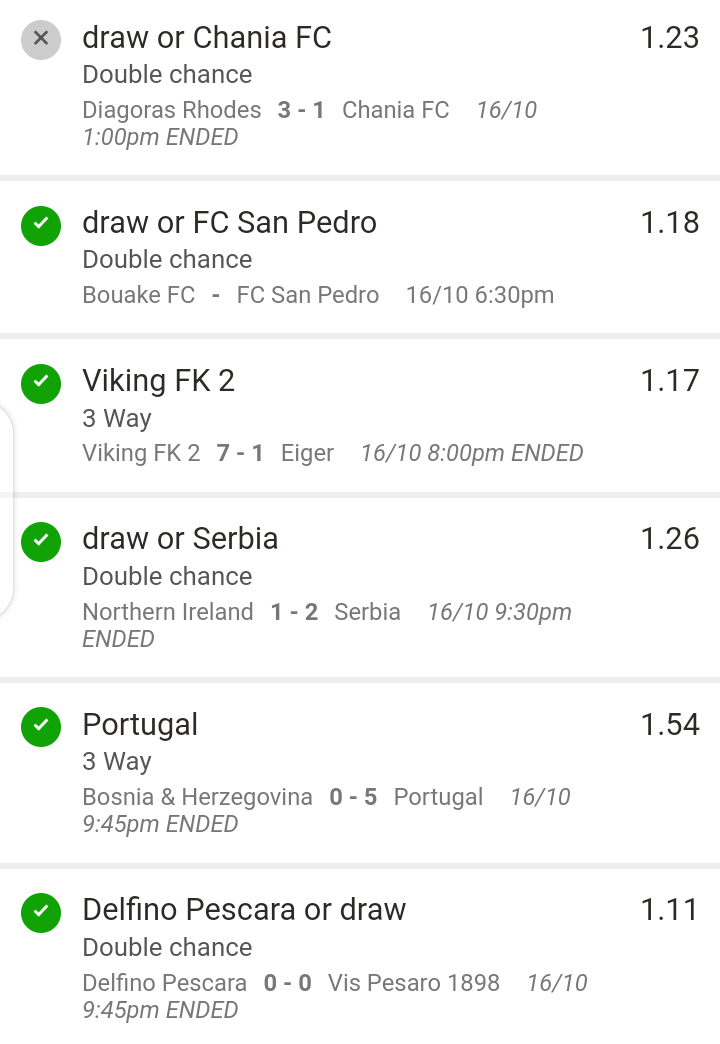Open the 'draw or Chania FC' selection
Viewport: 720px width, 1044px height.
[x=206, y=38]
